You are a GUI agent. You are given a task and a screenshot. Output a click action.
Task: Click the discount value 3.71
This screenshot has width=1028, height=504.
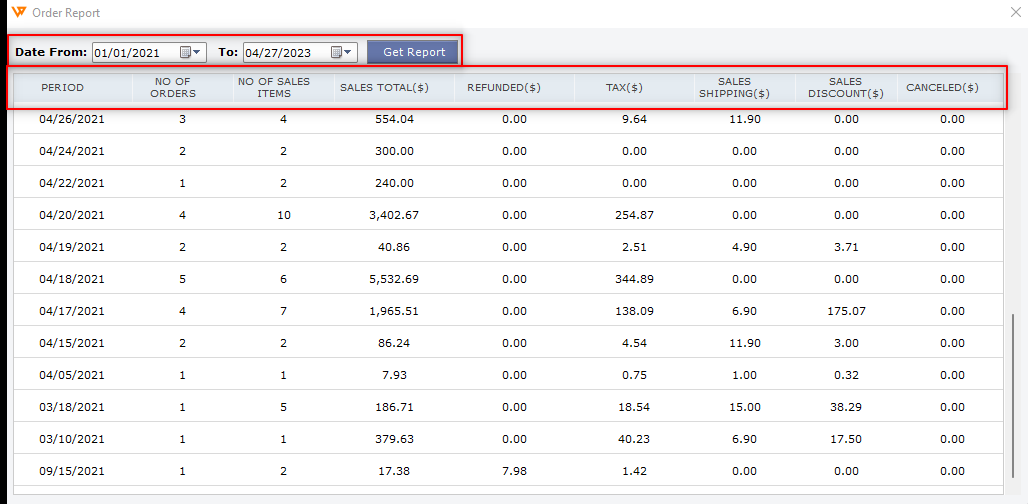click(x=846, y=247)
